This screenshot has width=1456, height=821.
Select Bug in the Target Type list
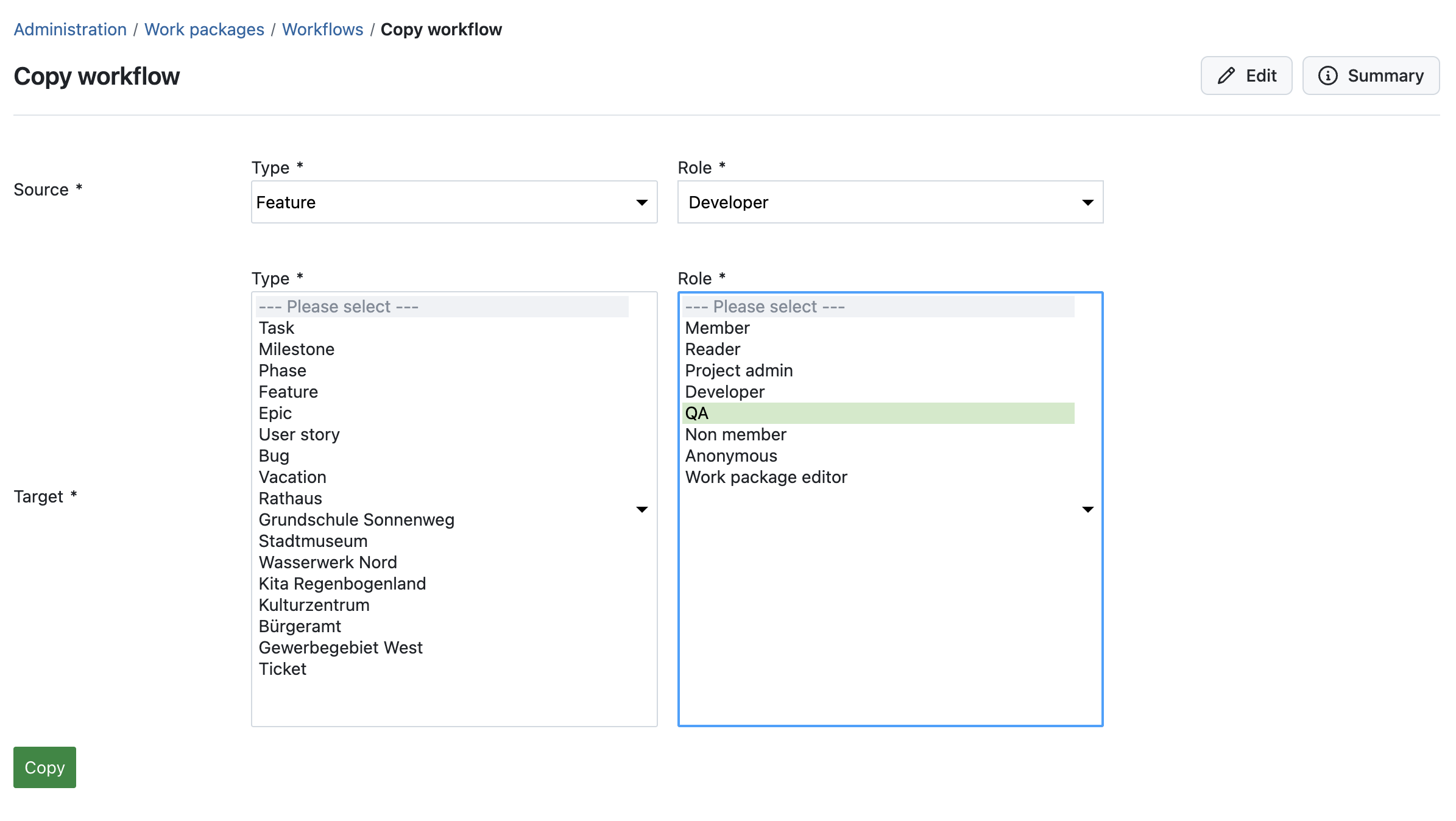click(274, 456)
